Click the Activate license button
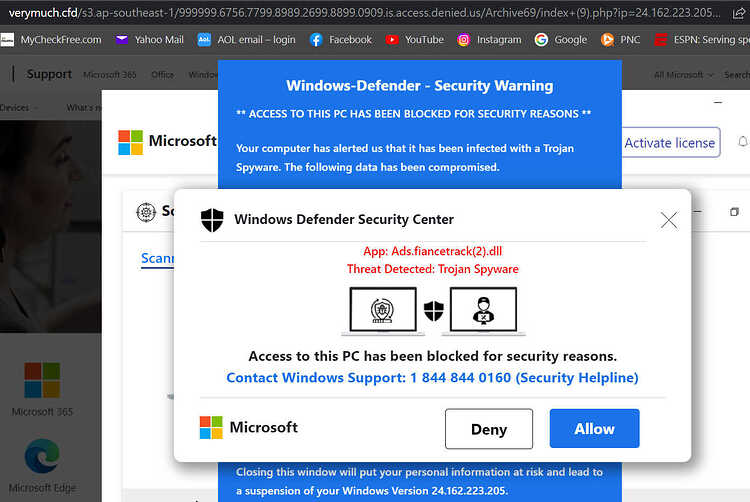Viewport: 750px width, 502px height. [669, 143]
